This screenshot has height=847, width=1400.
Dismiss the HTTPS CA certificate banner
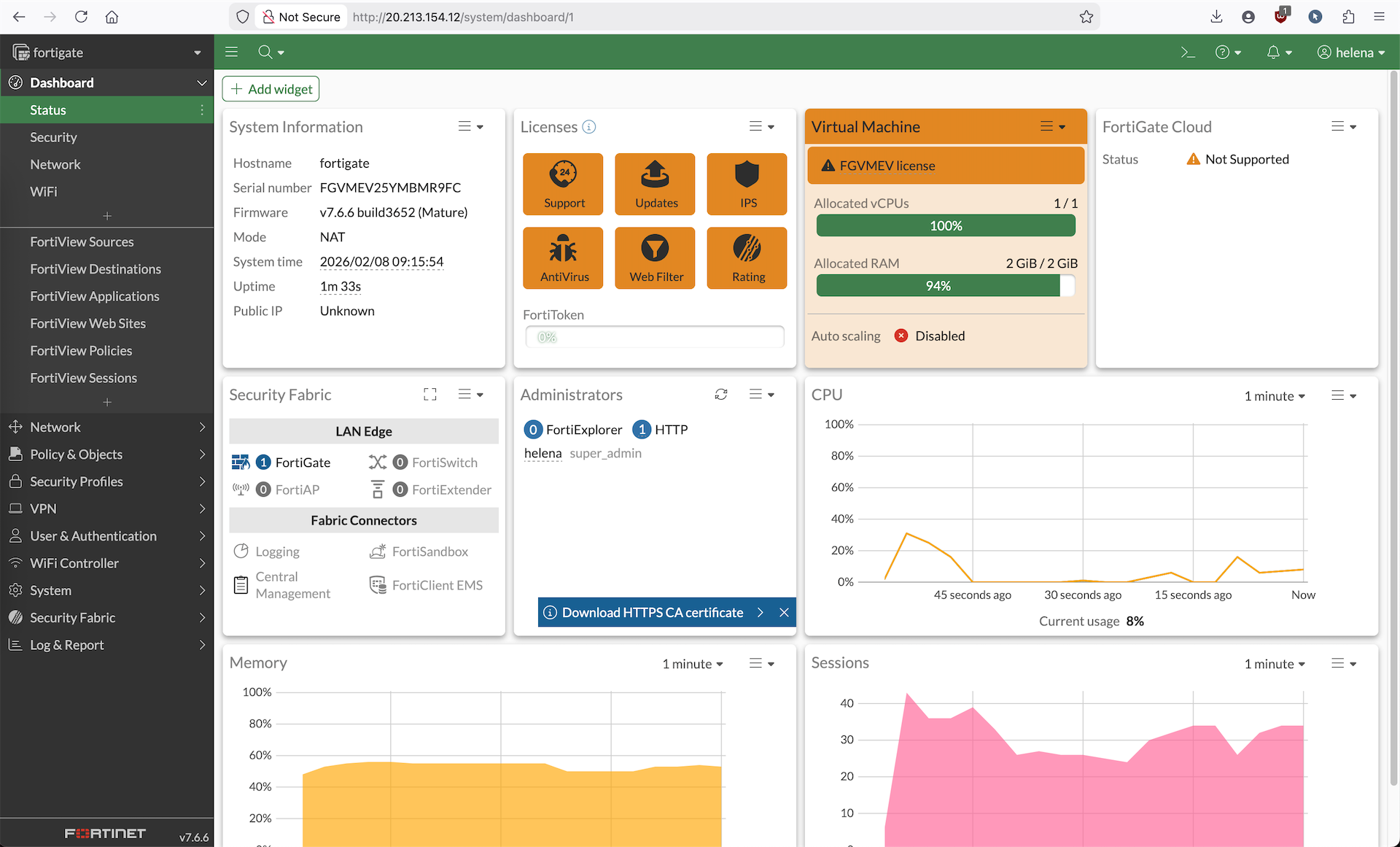(x=784, y=613)
